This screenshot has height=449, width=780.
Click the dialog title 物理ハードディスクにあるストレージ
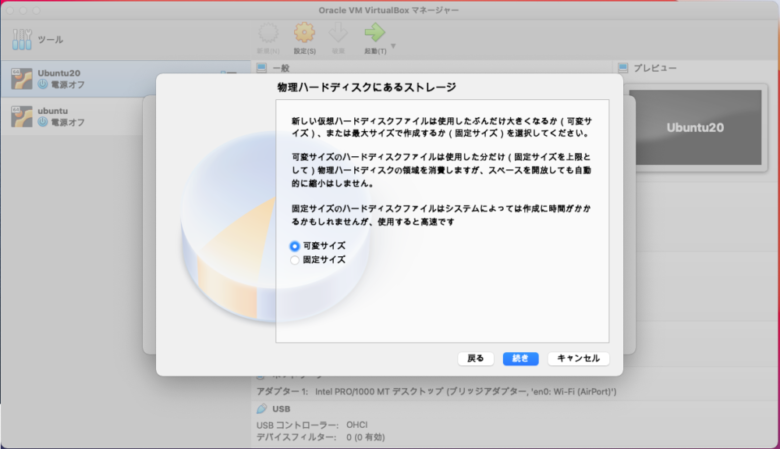[367, 88]
